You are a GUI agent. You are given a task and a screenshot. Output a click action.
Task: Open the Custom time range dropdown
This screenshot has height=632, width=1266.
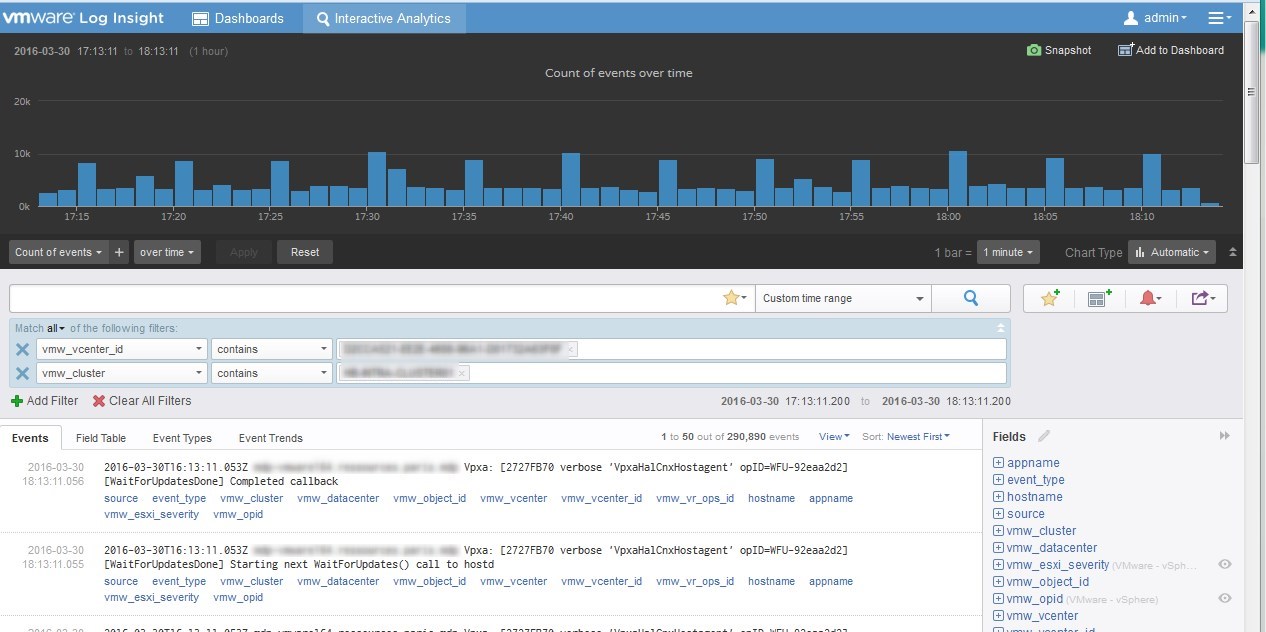point(843,298)
